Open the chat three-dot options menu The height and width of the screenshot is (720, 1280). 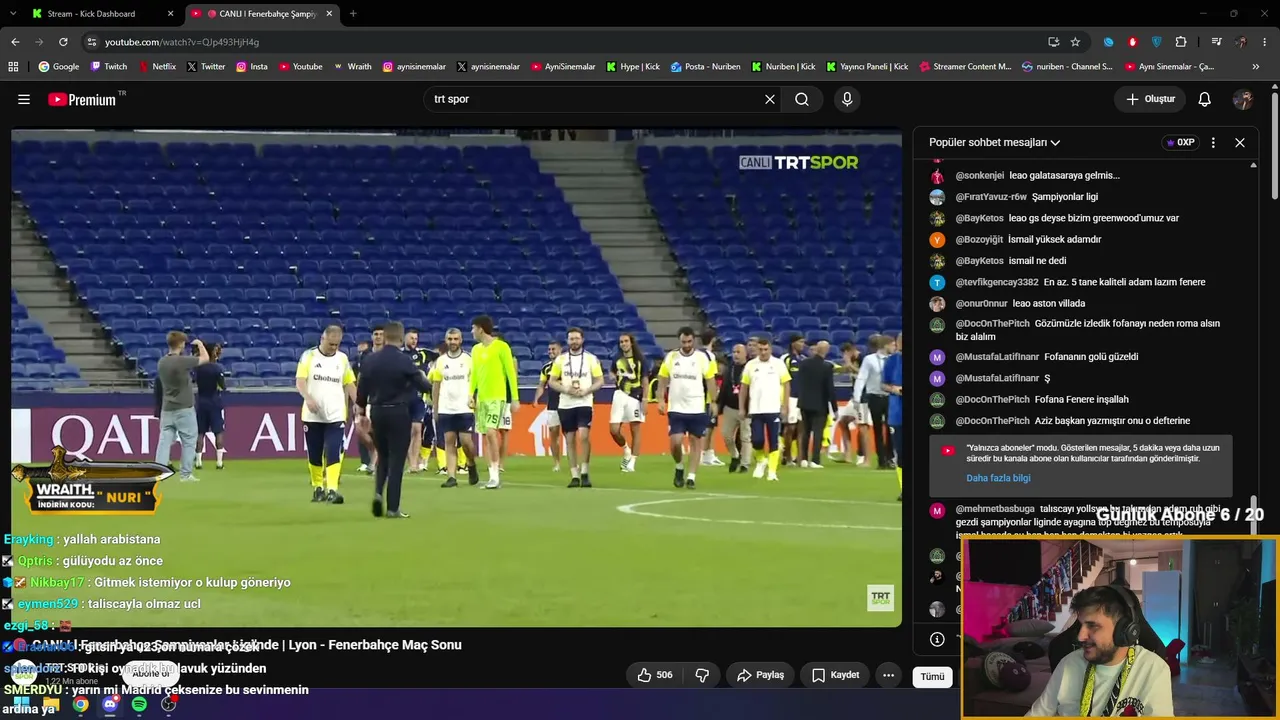click(1213, 142)
